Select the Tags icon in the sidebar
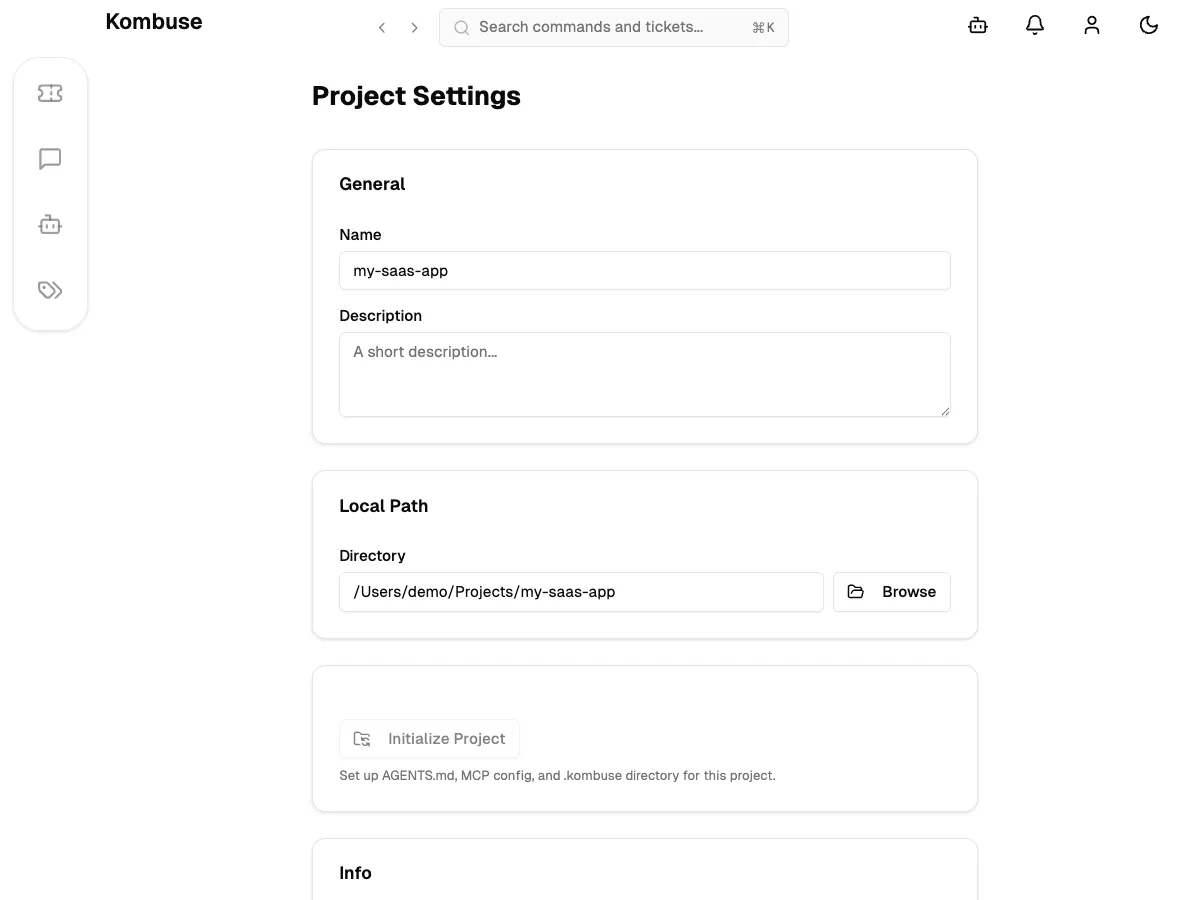 coord(50,290)
